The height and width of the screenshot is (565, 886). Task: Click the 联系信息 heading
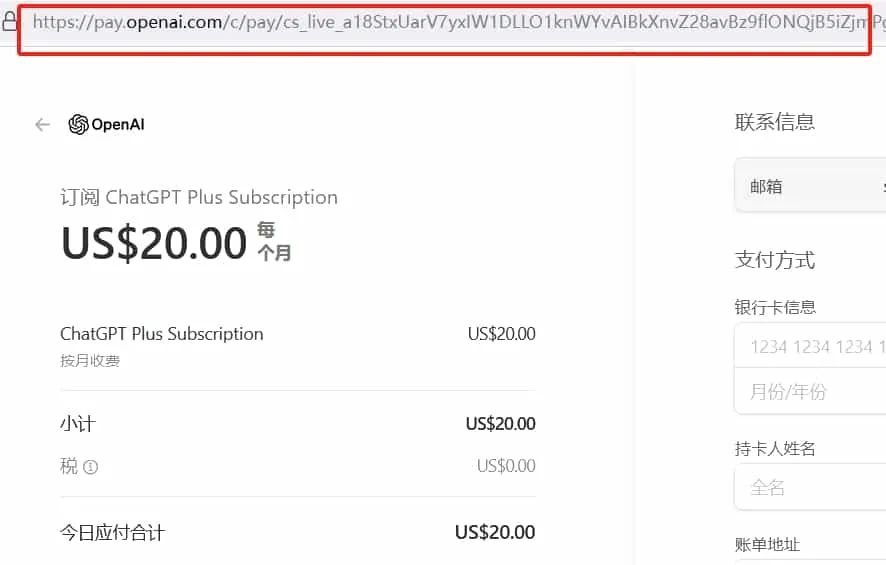[x=775, y=122]
